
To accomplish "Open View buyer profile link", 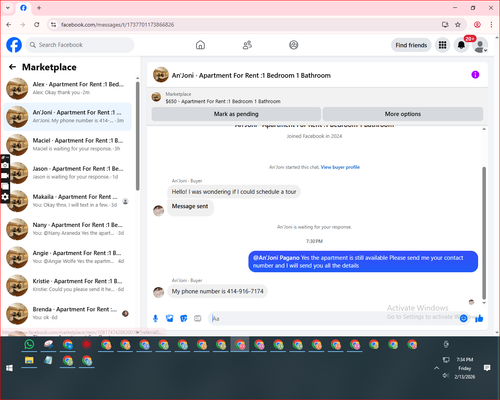I will (x=340, y=167).
